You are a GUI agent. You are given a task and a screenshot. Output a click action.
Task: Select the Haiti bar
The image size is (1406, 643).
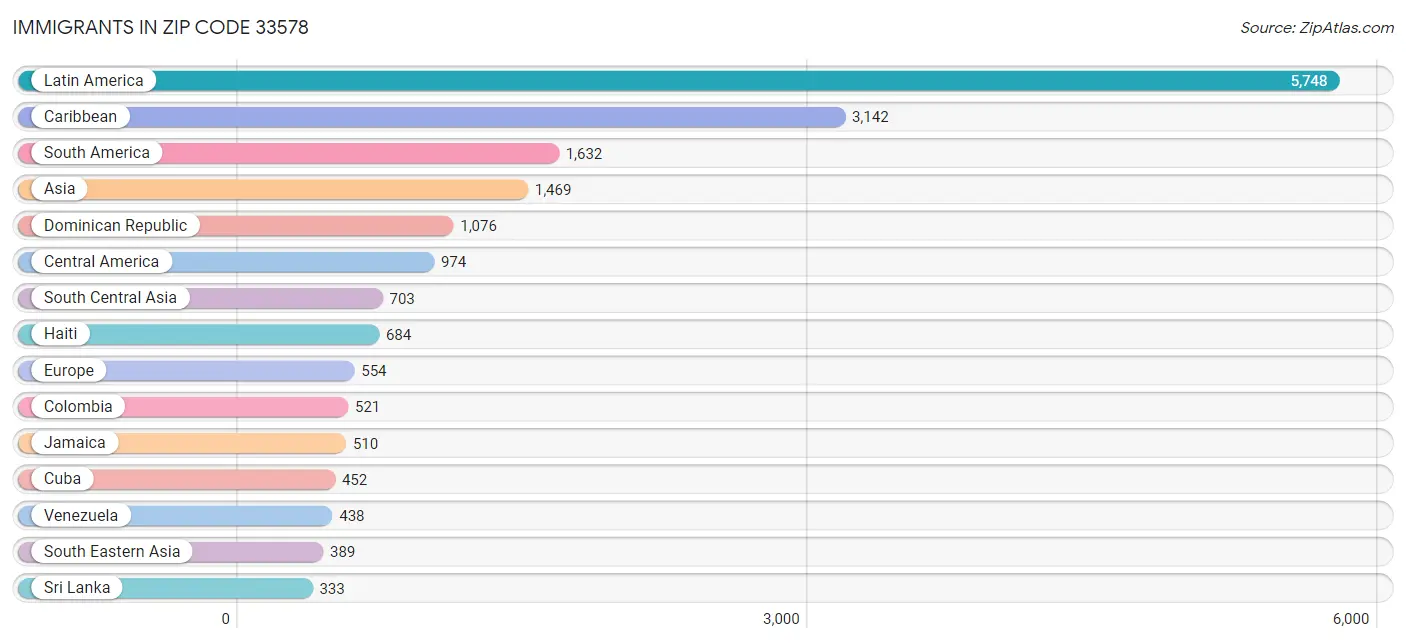click(250, 334)
